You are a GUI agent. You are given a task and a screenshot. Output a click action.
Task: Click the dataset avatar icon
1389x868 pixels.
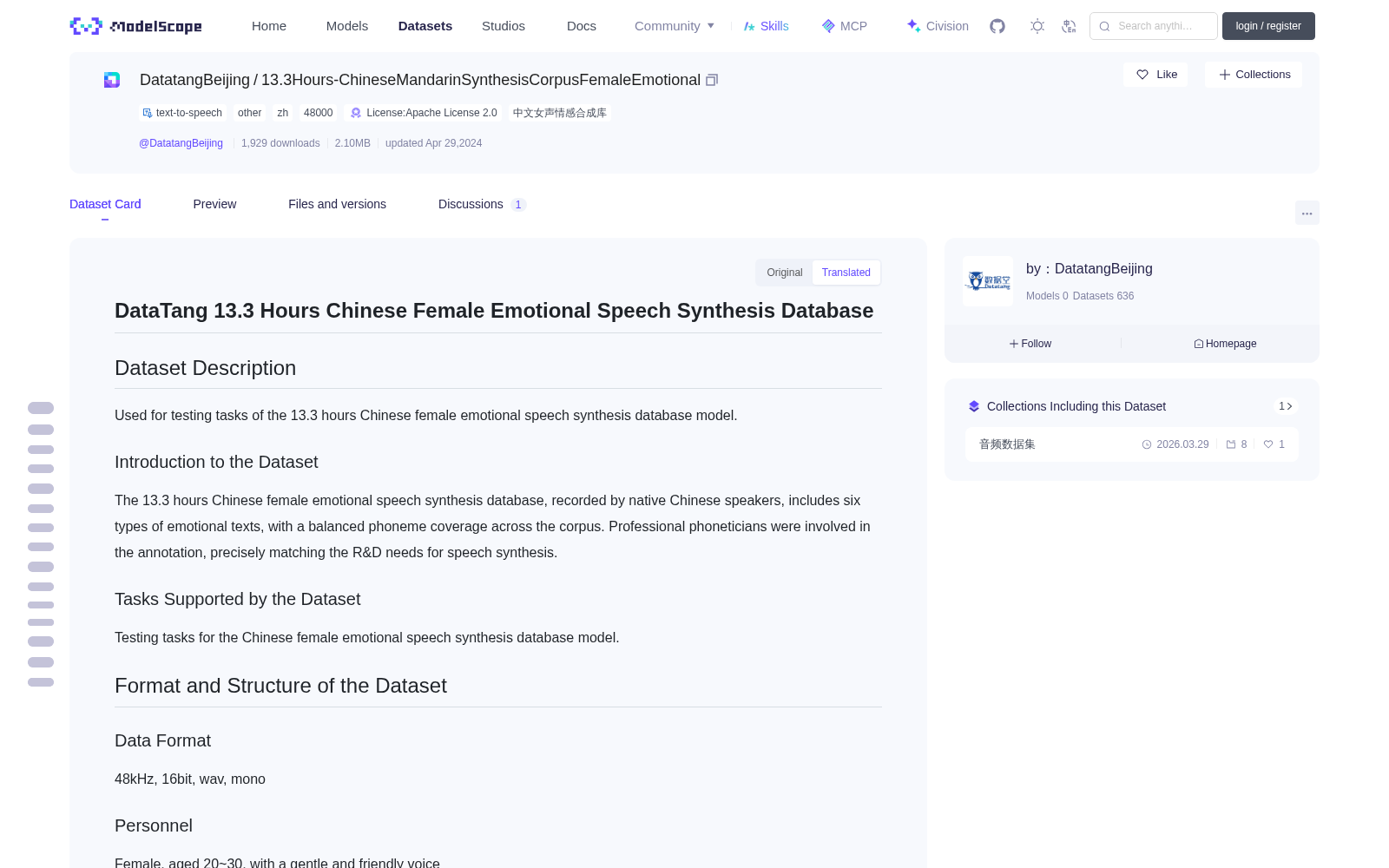pos(112,80)
